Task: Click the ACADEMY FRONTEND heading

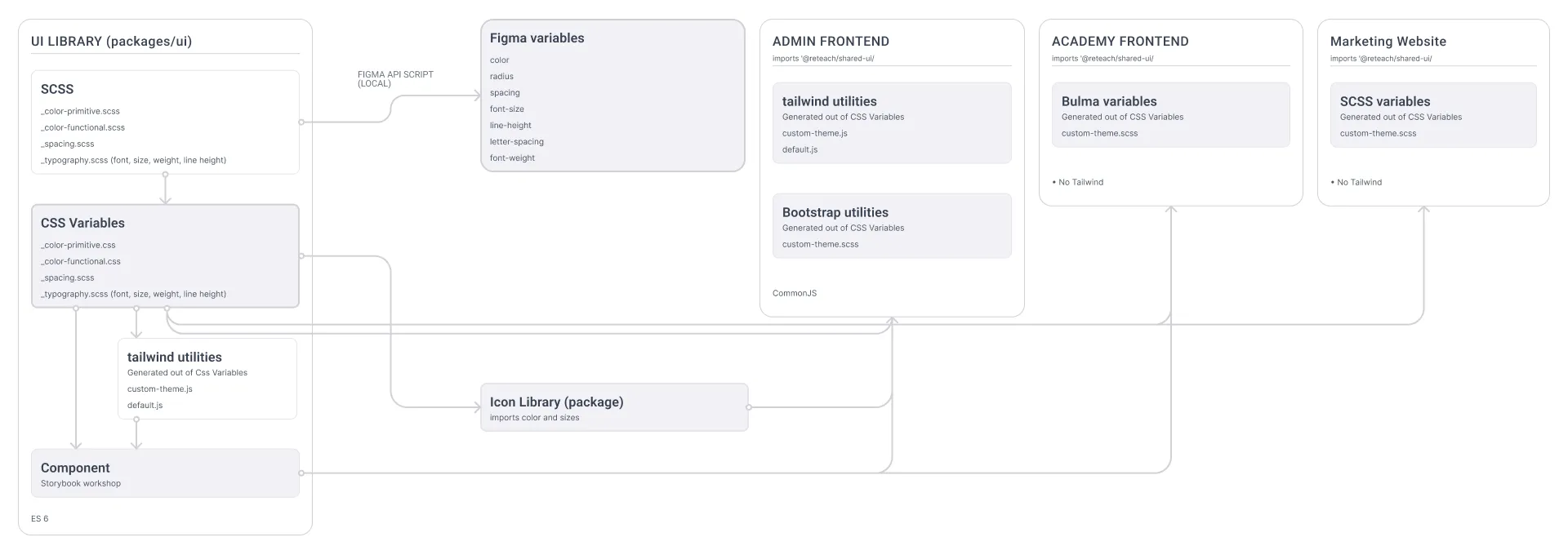Action: (x=1120, y=42)
